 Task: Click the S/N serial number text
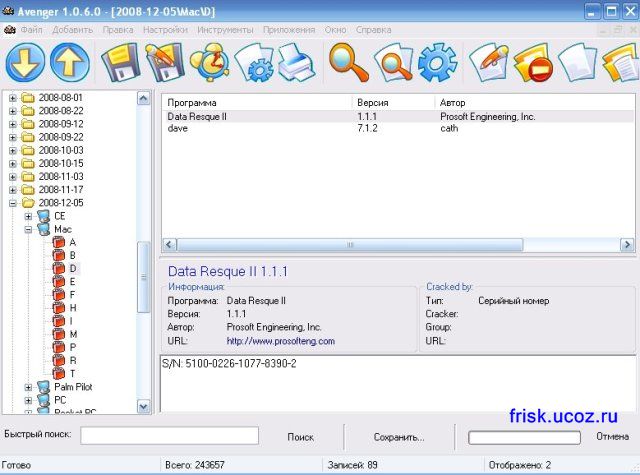pyautogui.click(x=229, y=363)
